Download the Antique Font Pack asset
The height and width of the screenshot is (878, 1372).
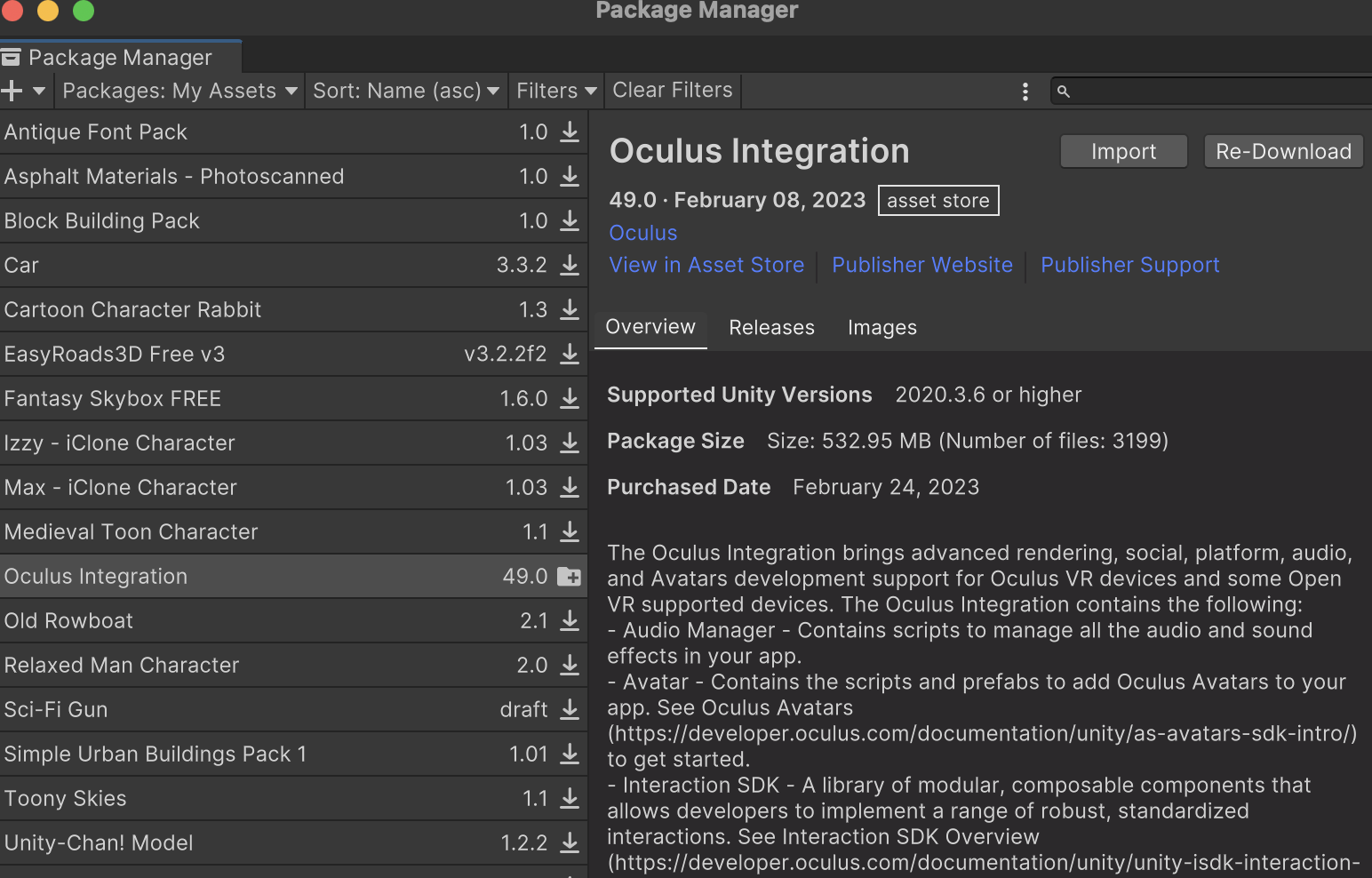[570, 132]
